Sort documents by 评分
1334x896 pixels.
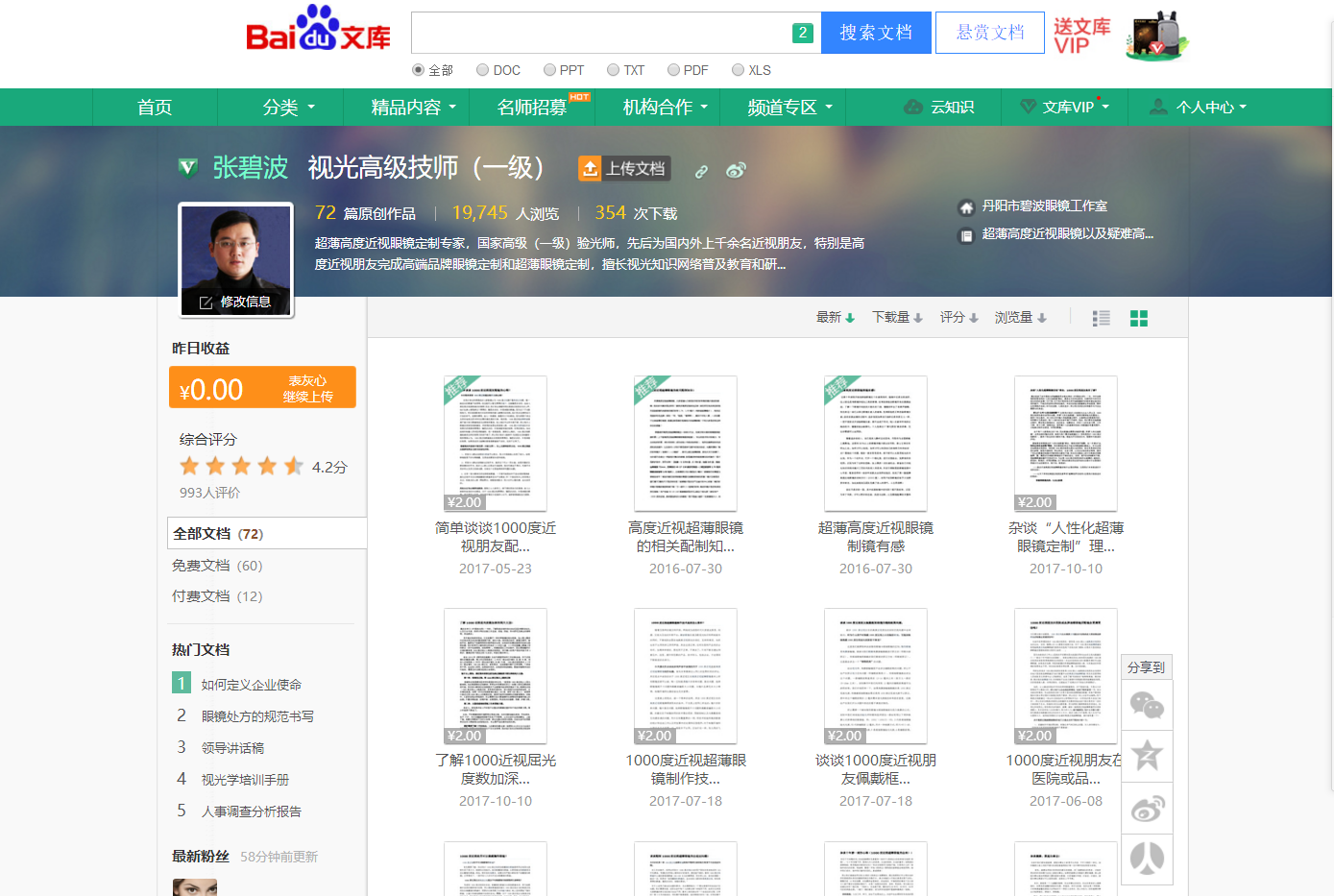tap(958, 318)
